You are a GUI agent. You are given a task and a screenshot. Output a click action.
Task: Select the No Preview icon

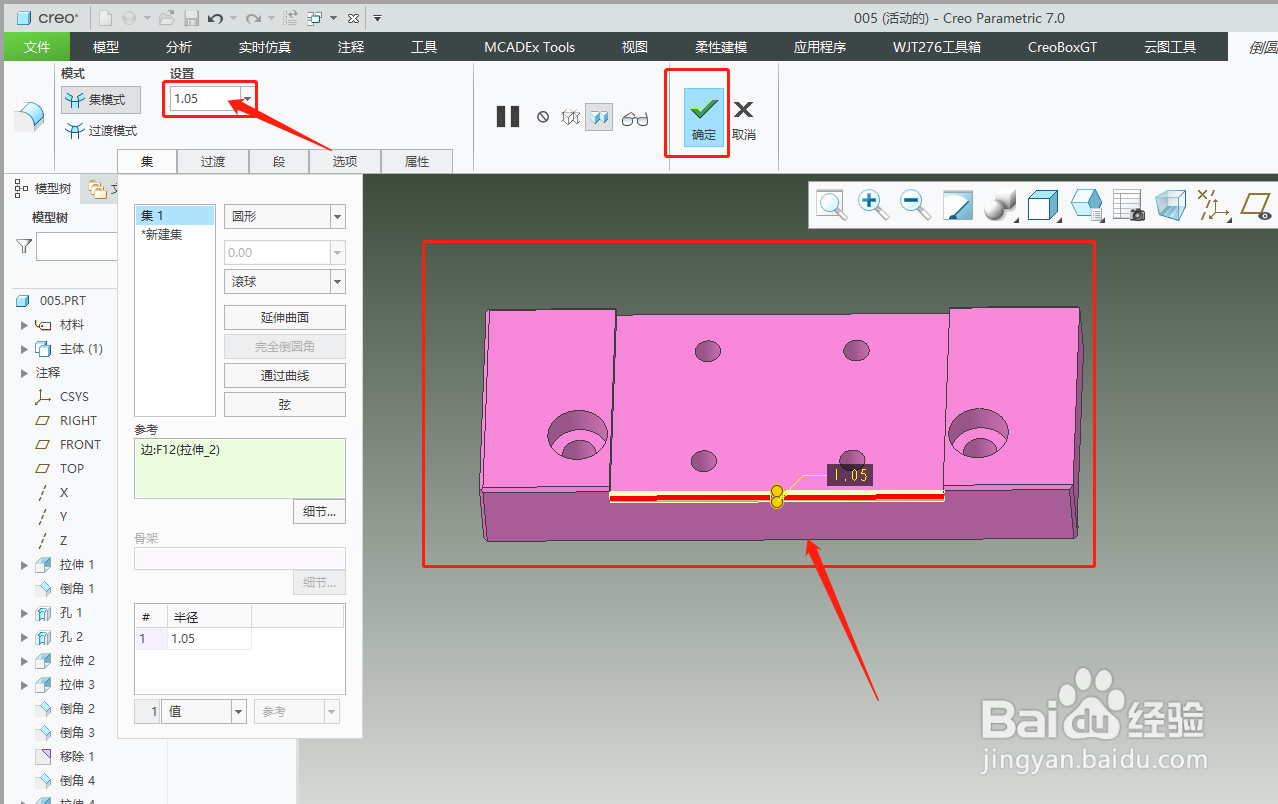(543, 117)
